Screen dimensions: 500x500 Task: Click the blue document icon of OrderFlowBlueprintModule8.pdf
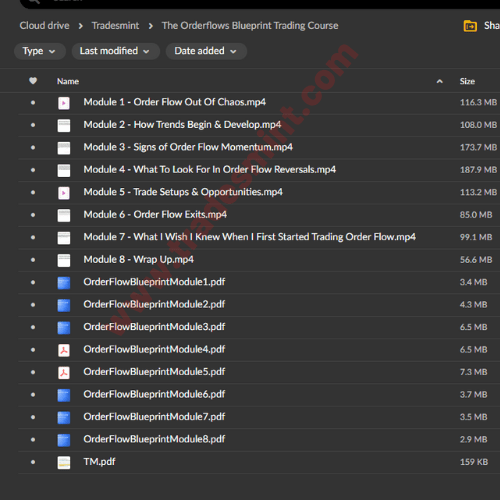tap(64, 440)
